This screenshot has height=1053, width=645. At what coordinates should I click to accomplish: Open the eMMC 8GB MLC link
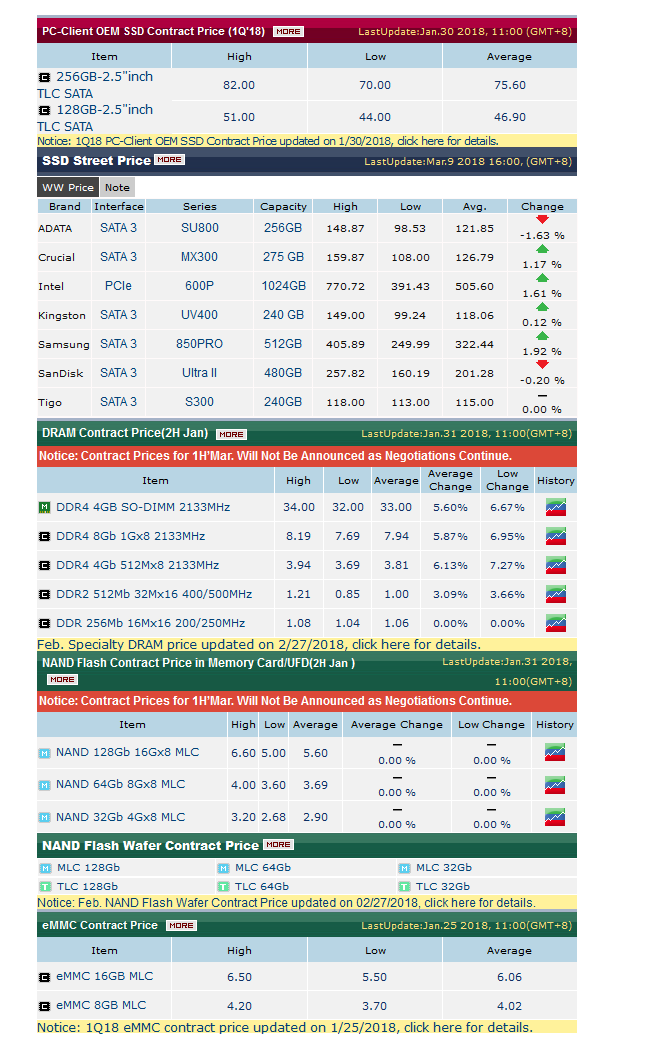click(x=101, y=1005)
